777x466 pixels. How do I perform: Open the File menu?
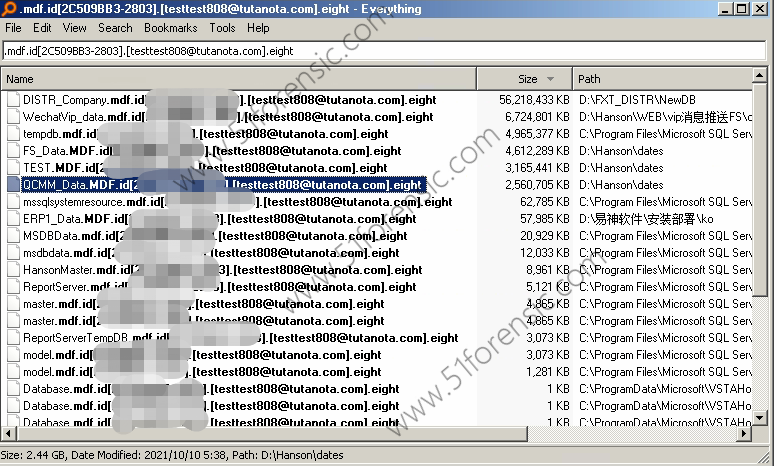pos(14,28)
